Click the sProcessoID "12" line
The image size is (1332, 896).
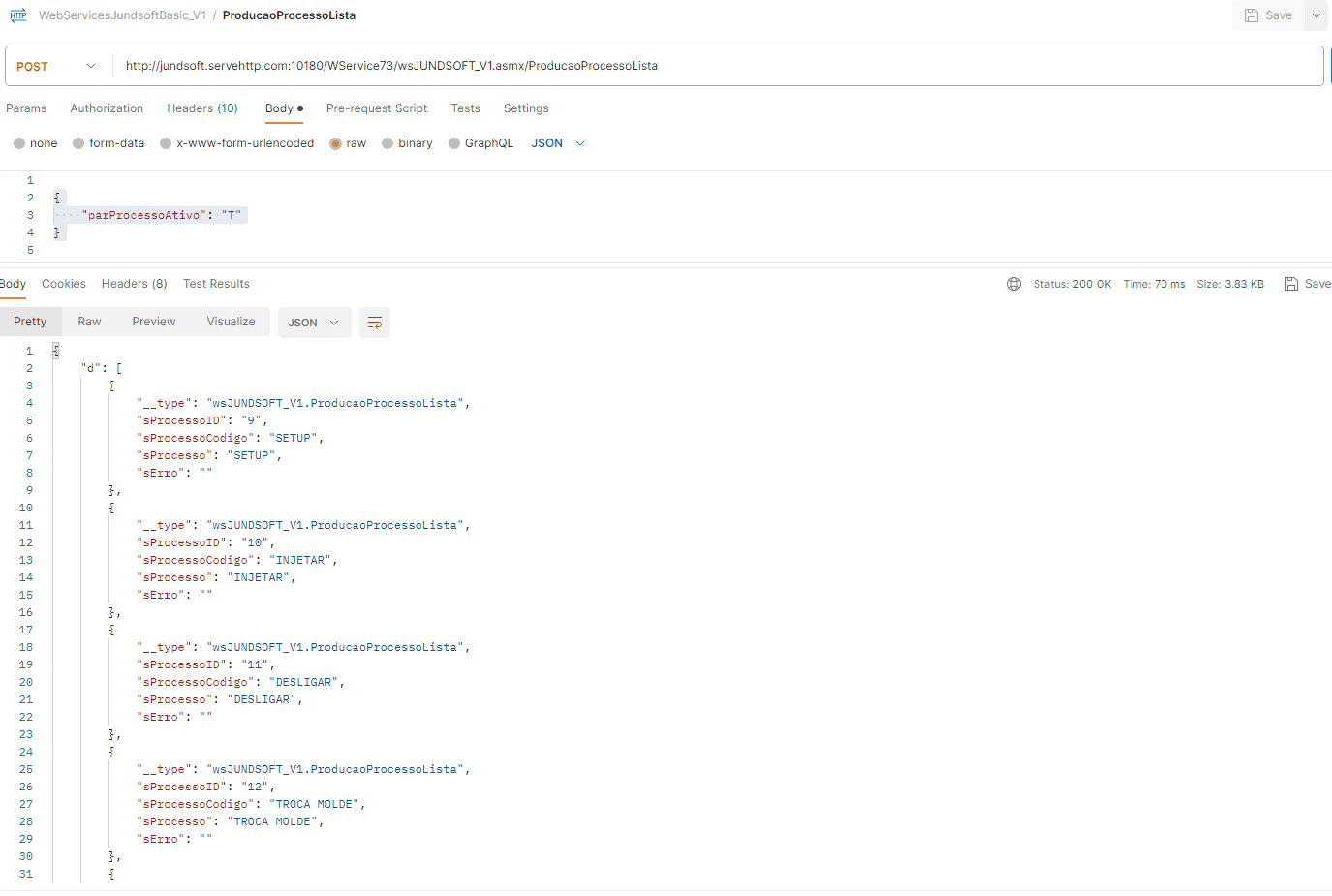tap(205, 787)
